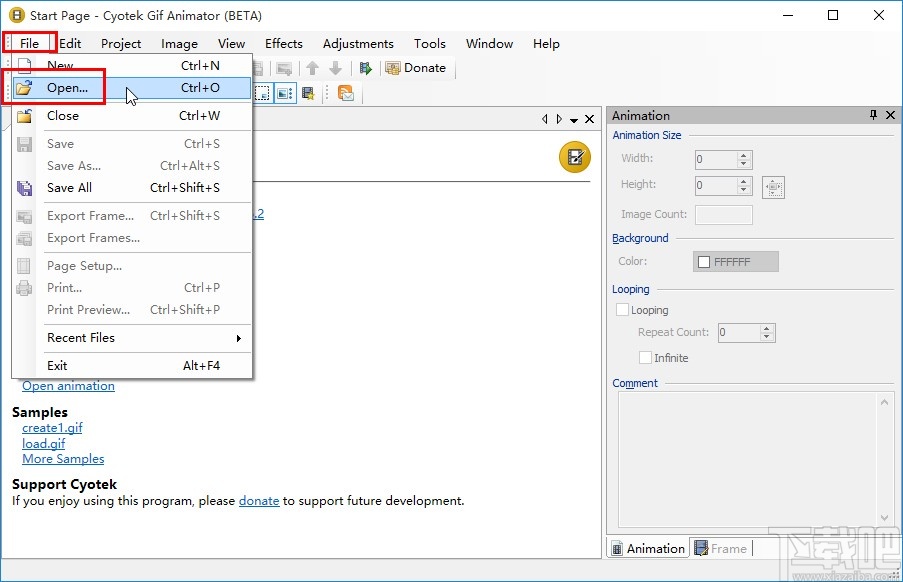The width and height of the screenshot is (903, 582).
Task: Switch to the Frame bottom tab
Action: tap(721, 549)
